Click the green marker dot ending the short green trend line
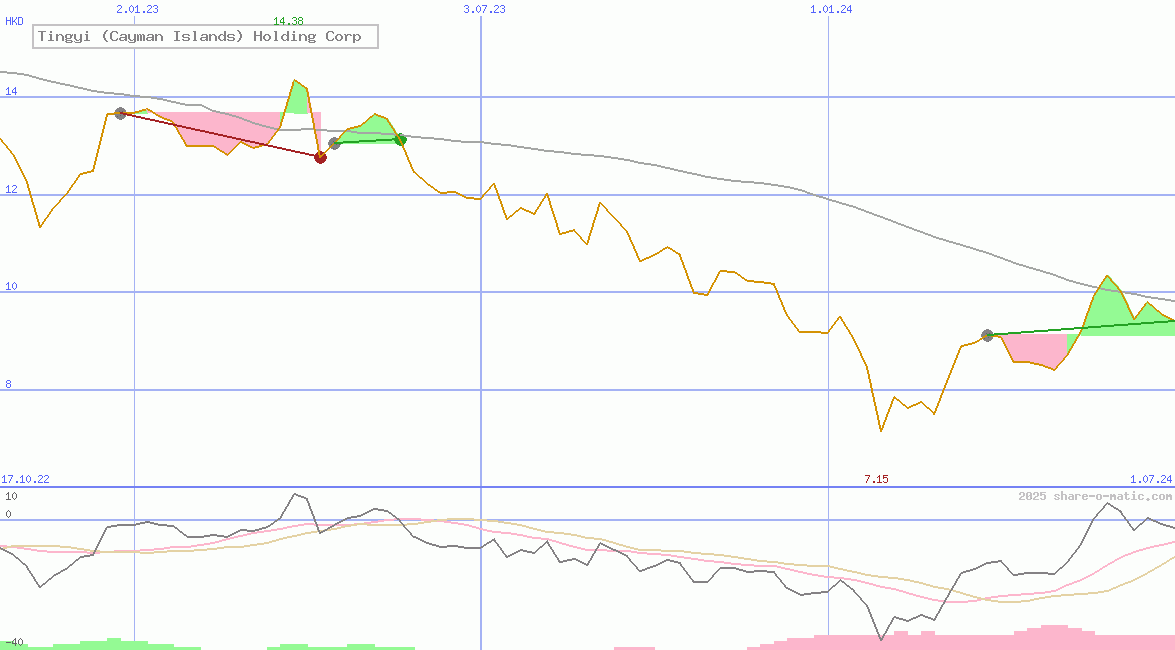This screenshot has width=1175, height=650. [400, 140]
